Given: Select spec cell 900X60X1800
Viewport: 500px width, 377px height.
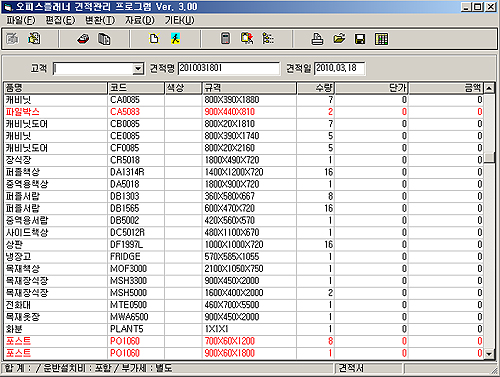Looking at the screenshot, I should [x=230, y=353].
